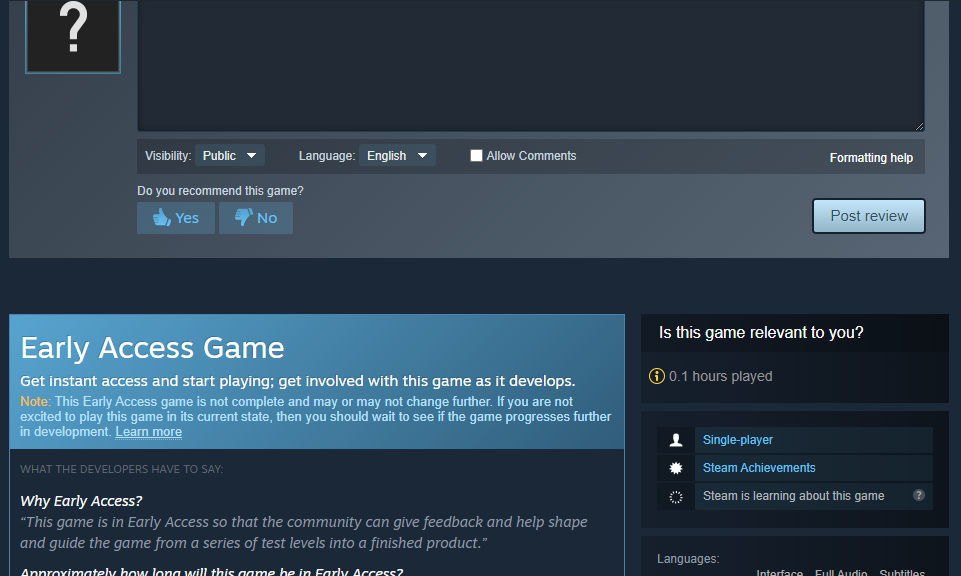Click the Is this game relevant to you? header

(x=761, y=333)
